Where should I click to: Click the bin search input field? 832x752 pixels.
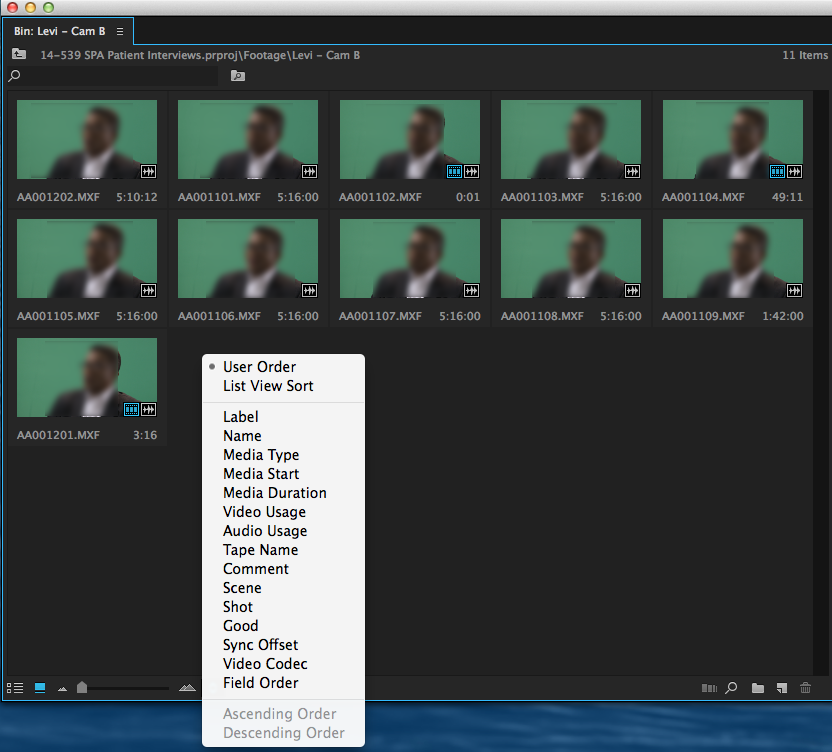coord(119,76)
